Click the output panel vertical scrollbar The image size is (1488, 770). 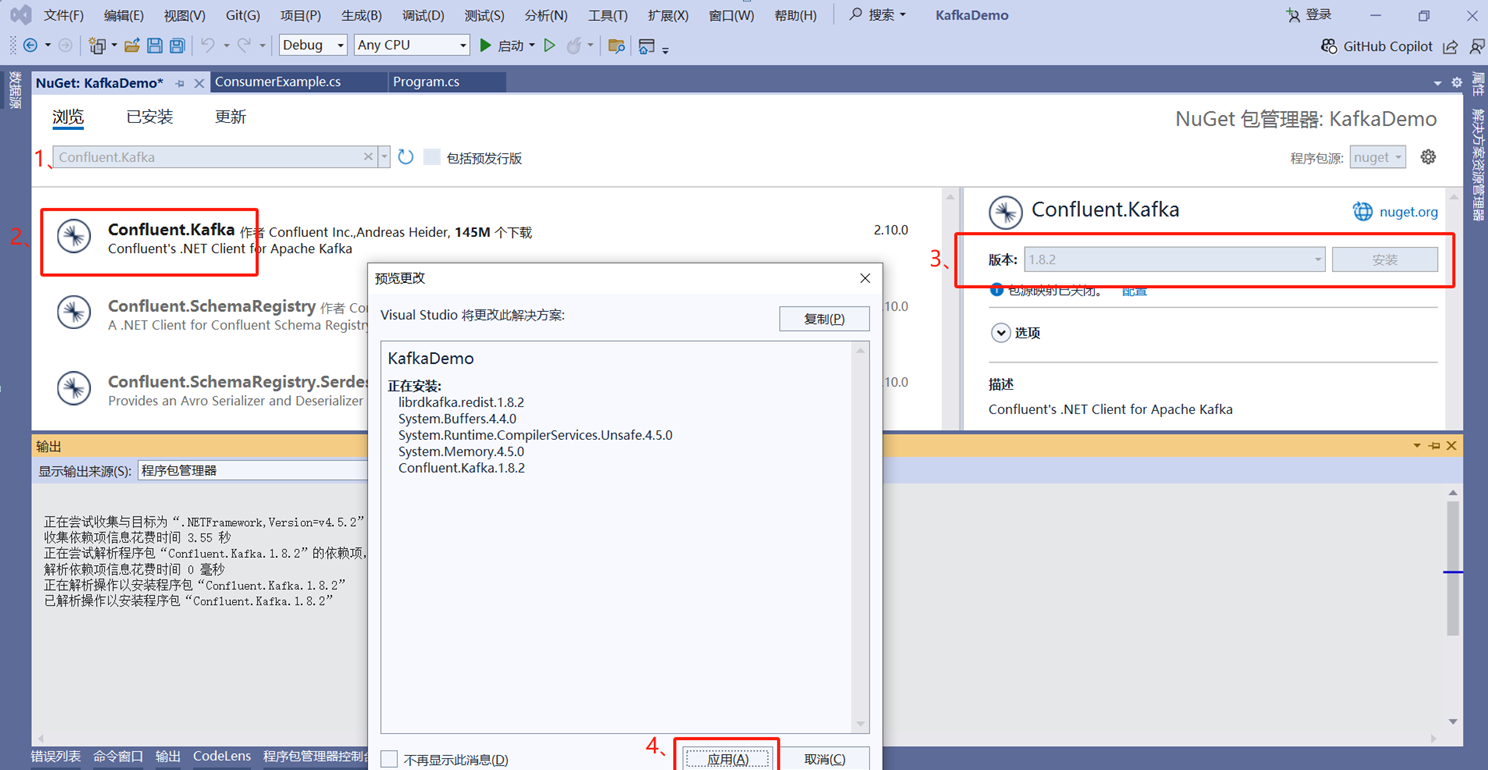1453,606
